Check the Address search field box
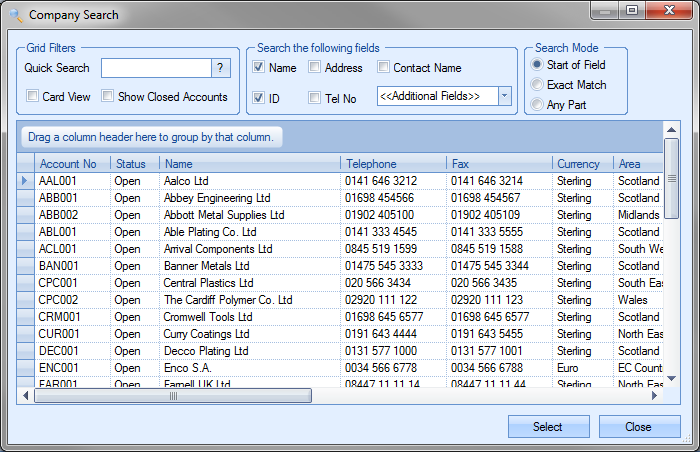Viewport: 700px width, 452px height. point(315,68)
